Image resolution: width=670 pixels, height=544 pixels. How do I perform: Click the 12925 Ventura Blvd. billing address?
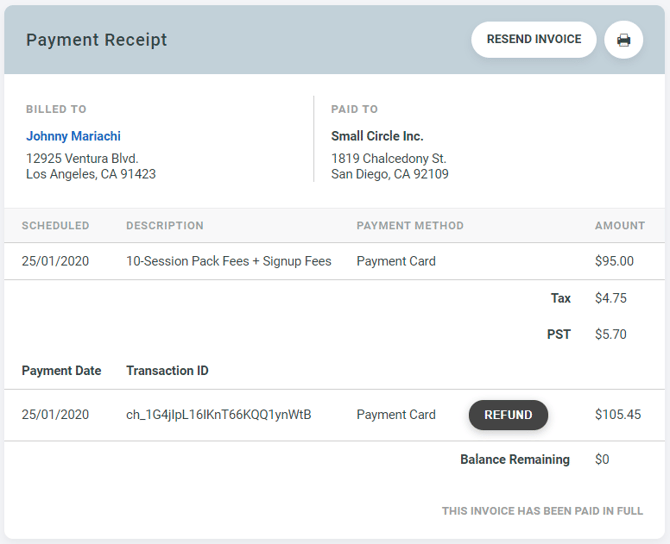(82, 158)
